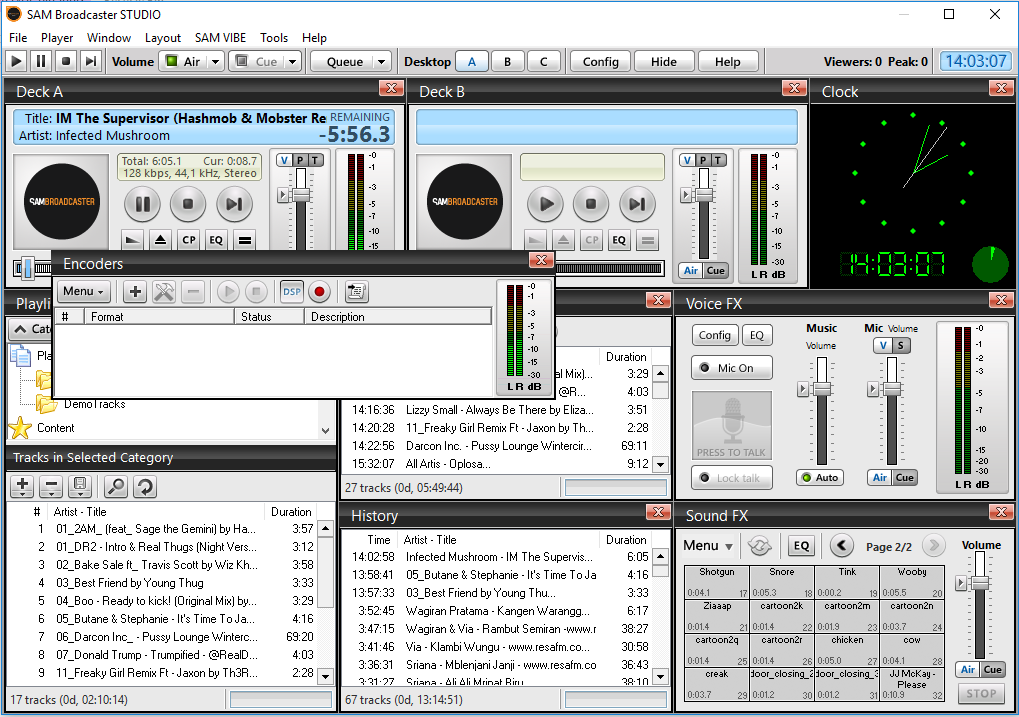Viewport: 1019px width, 717px height.
Task: Add a new encoder with plus icon
Action: pyautogui.click(x=135, y=292)
